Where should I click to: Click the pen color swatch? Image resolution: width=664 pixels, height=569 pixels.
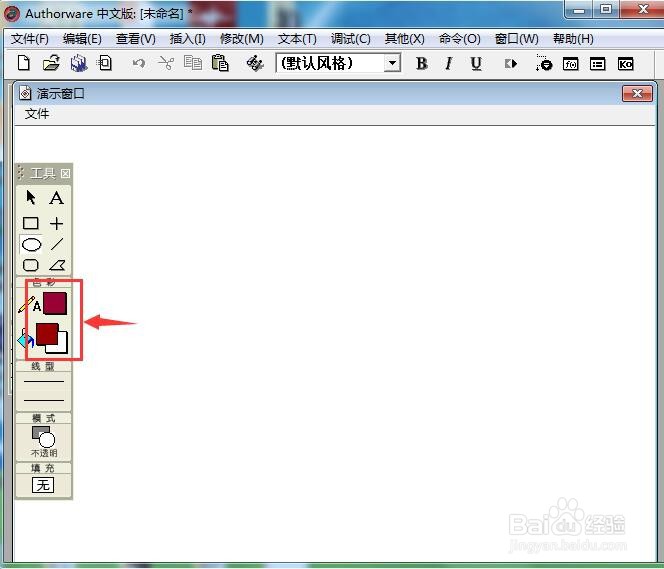pos(55,303)
